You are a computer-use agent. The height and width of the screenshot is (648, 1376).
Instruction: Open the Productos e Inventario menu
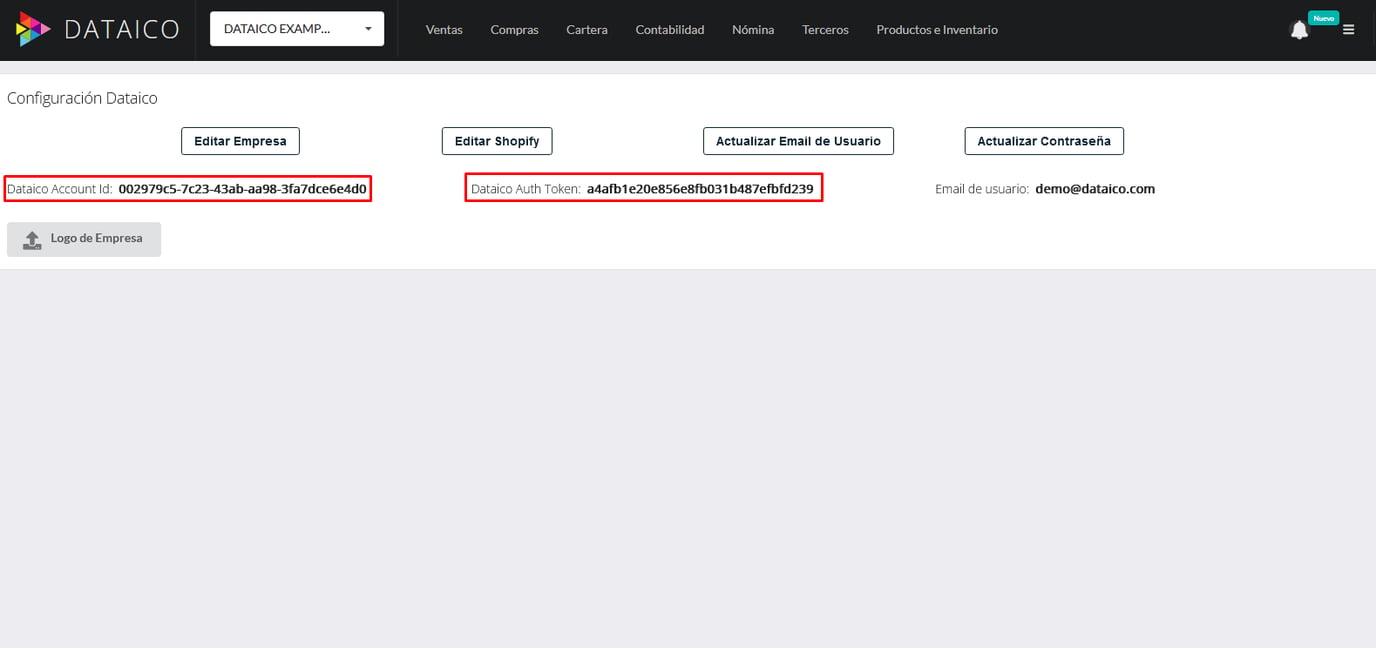click(937, 30)
